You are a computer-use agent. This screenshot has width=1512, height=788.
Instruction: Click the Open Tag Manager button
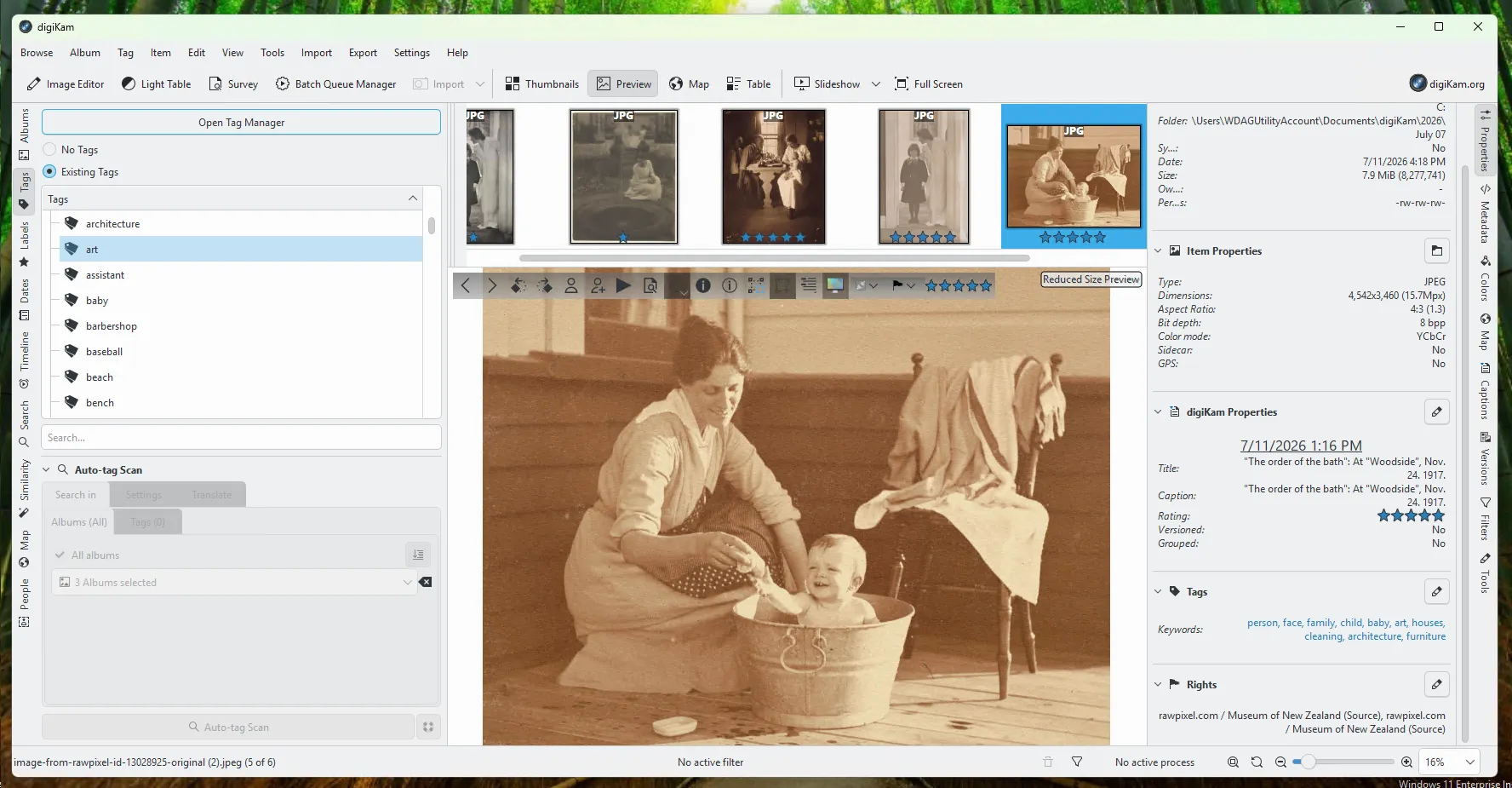coord(241,122)
